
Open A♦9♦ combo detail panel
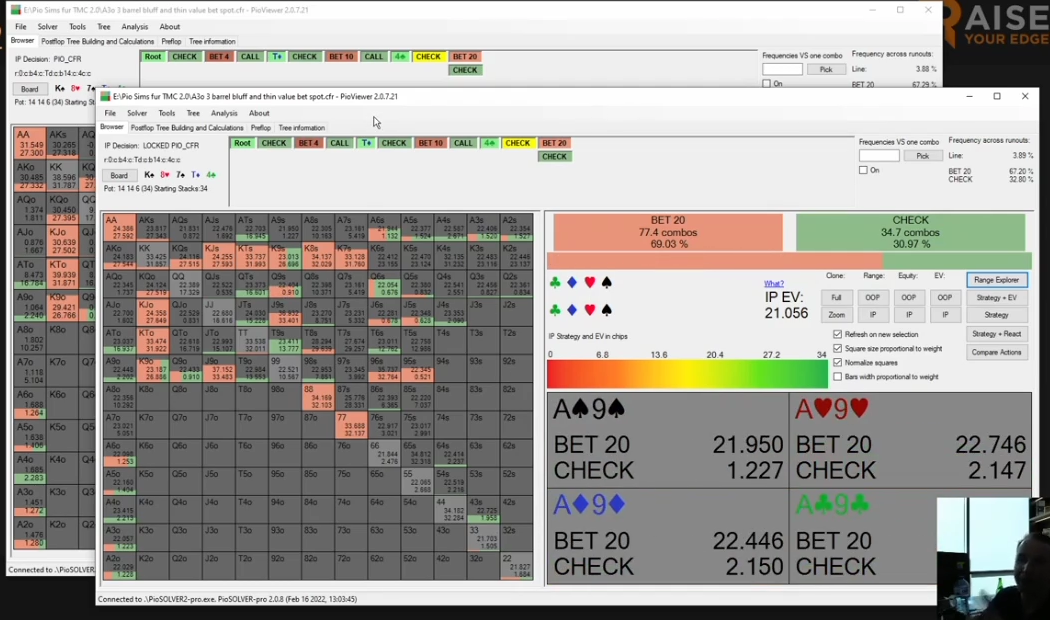pos(668,536)
